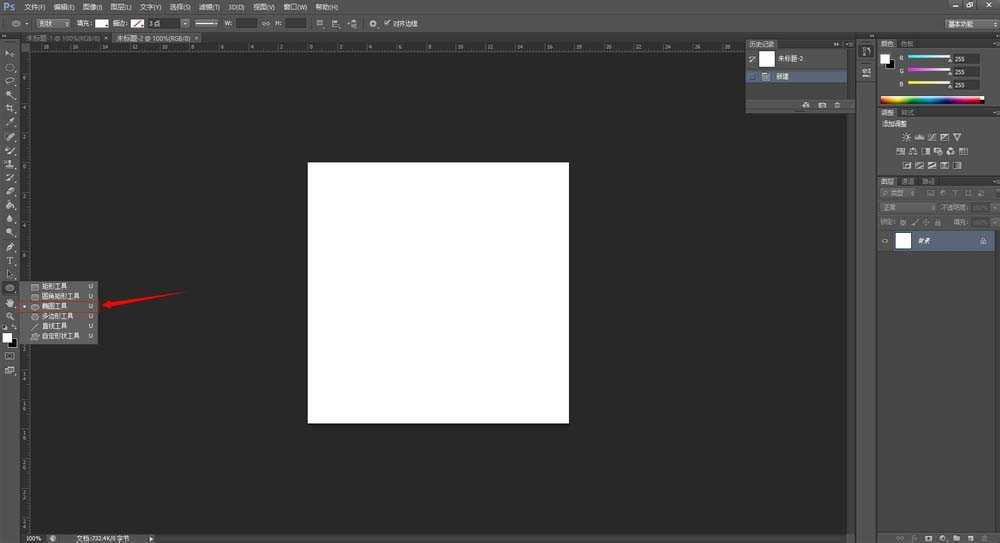The height and width of the screenshot is (543, 1000).
Task: Choose the Polygon tool from the flyout
Action: 55,316
